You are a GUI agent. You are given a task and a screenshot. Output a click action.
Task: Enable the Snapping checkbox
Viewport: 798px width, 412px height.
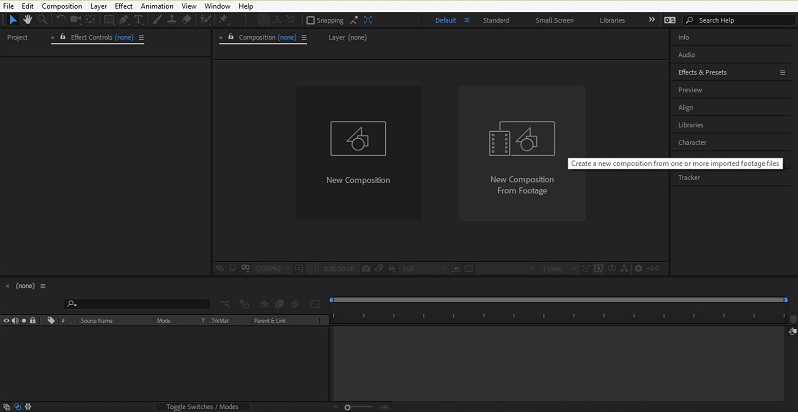(x=310, y=20)
